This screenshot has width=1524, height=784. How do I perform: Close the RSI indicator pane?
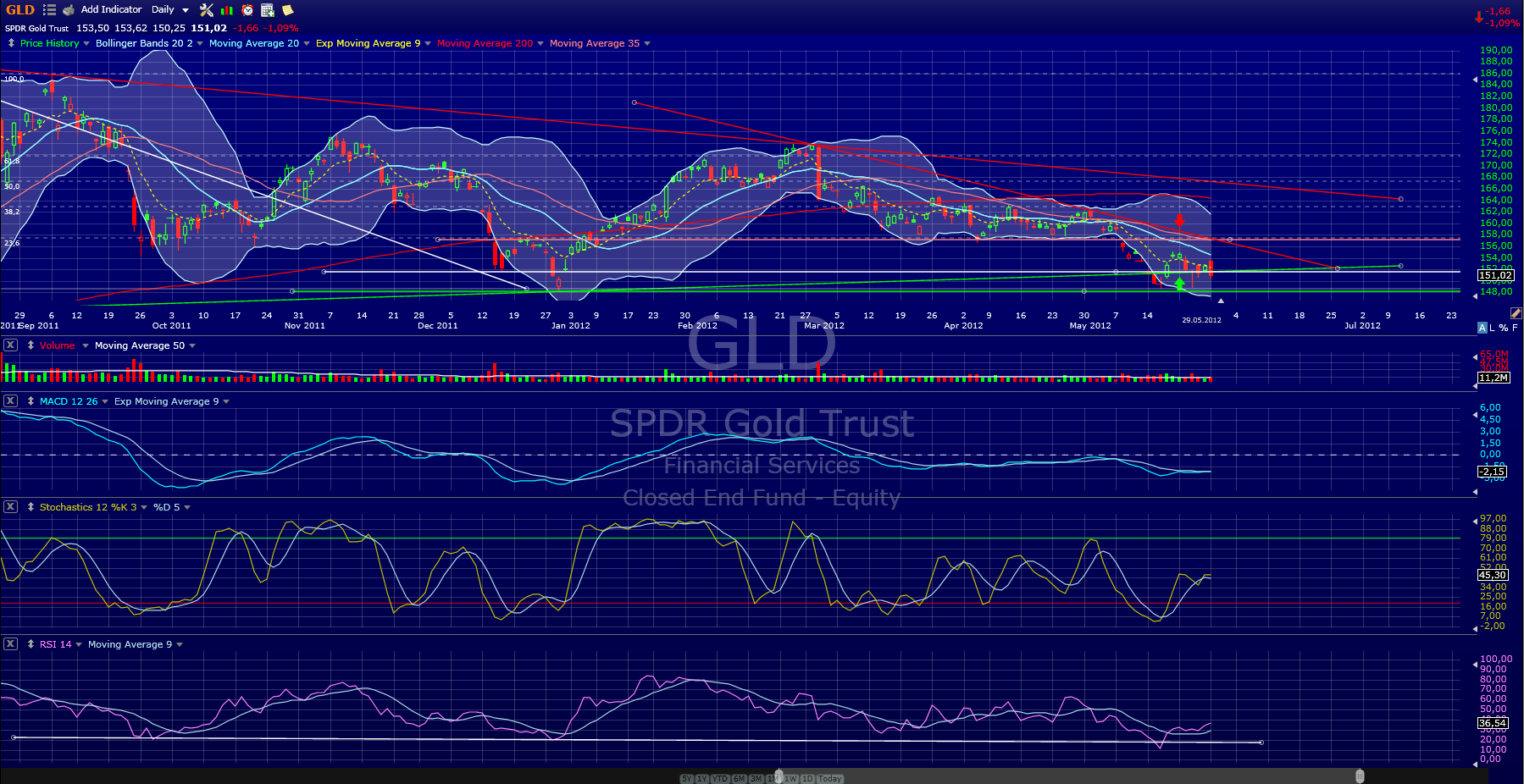[10, 644]
